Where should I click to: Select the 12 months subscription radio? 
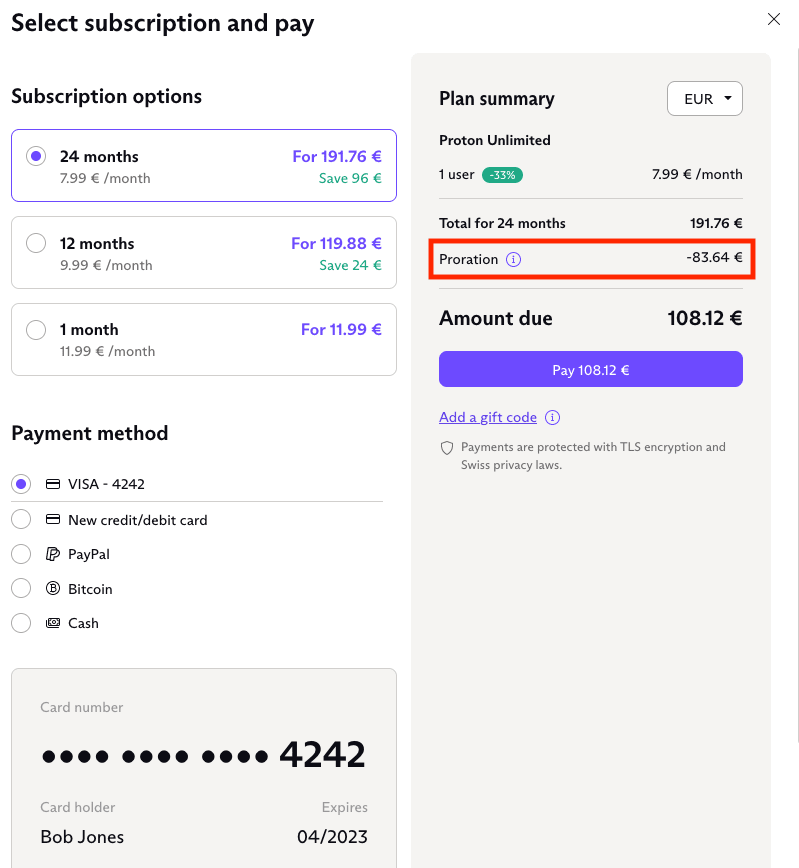point(36,243)
